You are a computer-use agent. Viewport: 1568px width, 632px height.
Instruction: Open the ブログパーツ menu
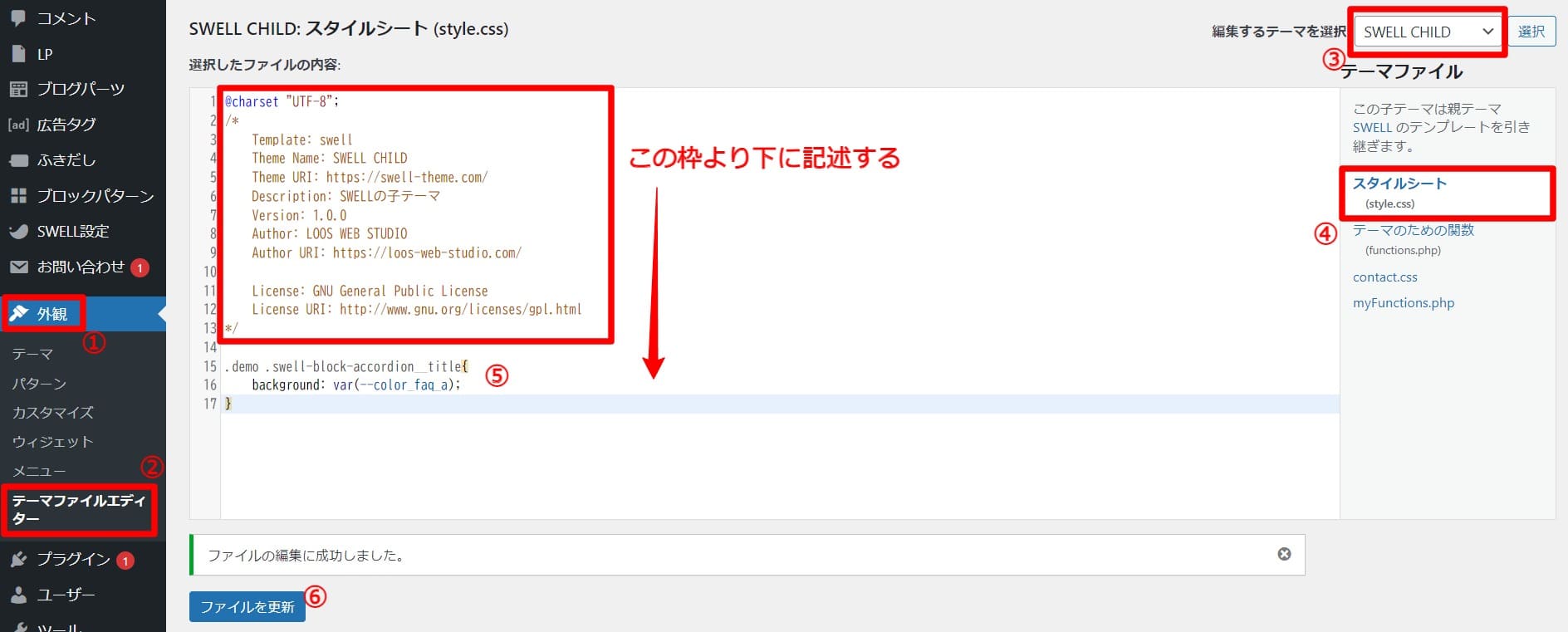81,89
